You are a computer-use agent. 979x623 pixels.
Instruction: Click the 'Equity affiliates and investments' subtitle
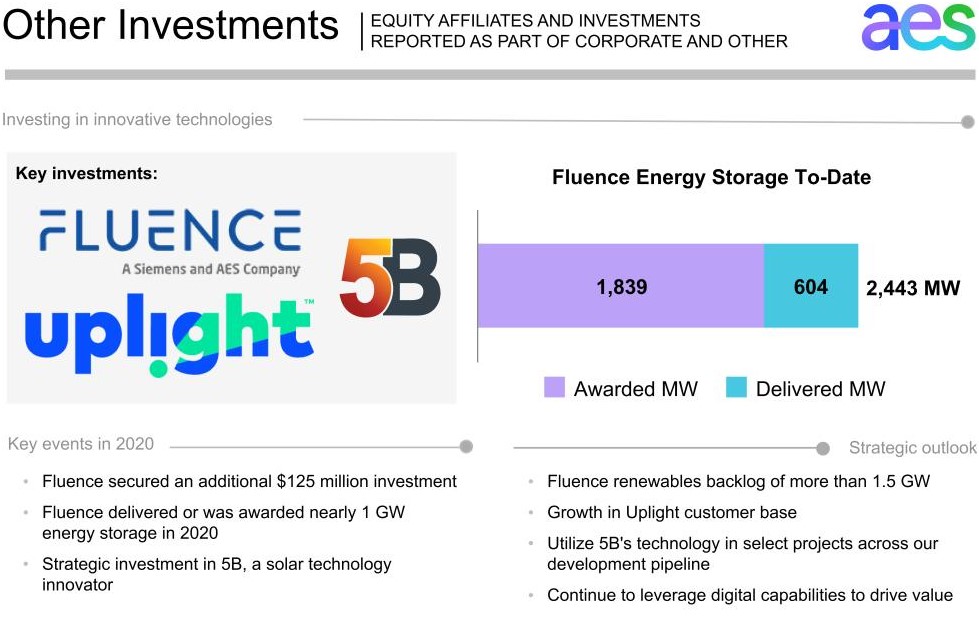[x=578, y=30]
